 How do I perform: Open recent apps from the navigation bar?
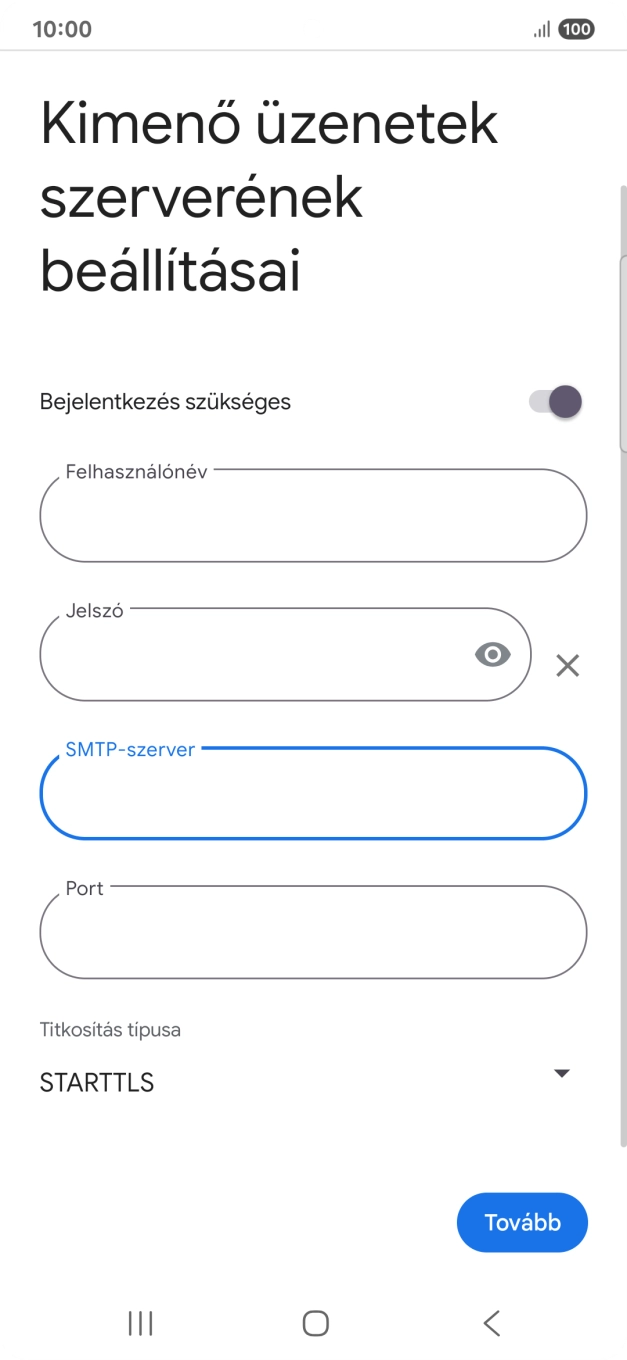click(139, 1322)
